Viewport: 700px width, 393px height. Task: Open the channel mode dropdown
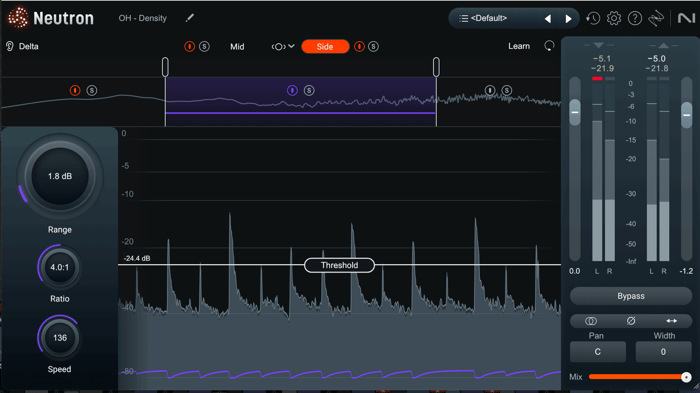[x=283, y=46]
